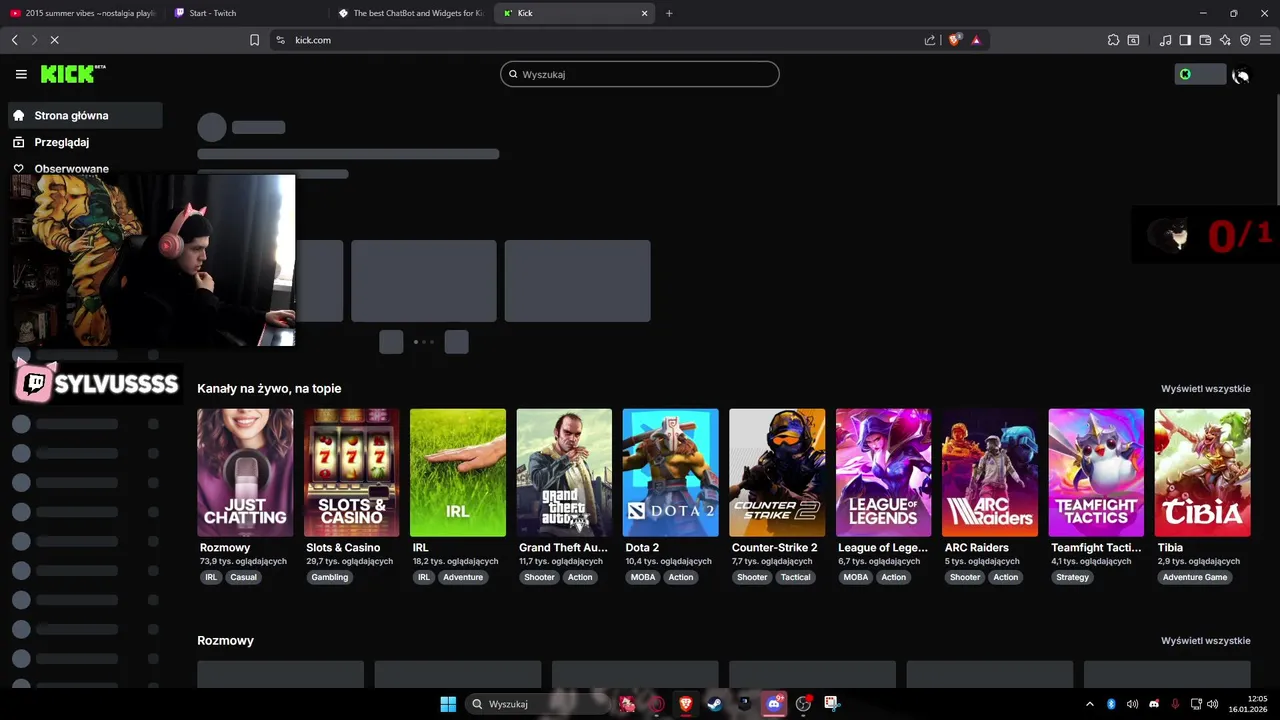Open the Snipping Tool from the taskbar
This screenshot has height=720, width=1280.
coord(832,704)
